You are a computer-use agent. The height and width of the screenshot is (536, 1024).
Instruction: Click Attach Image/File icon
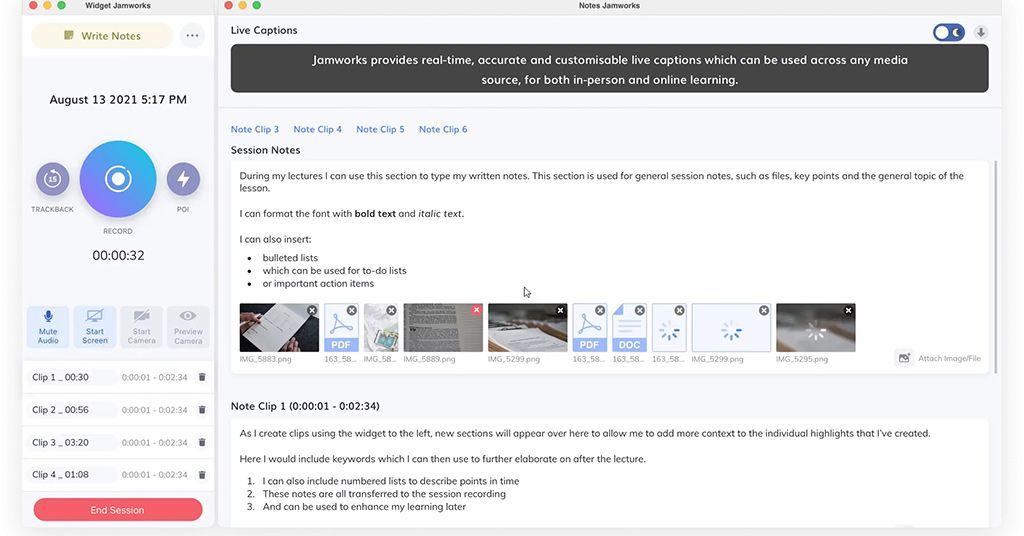tap(904, 358)
